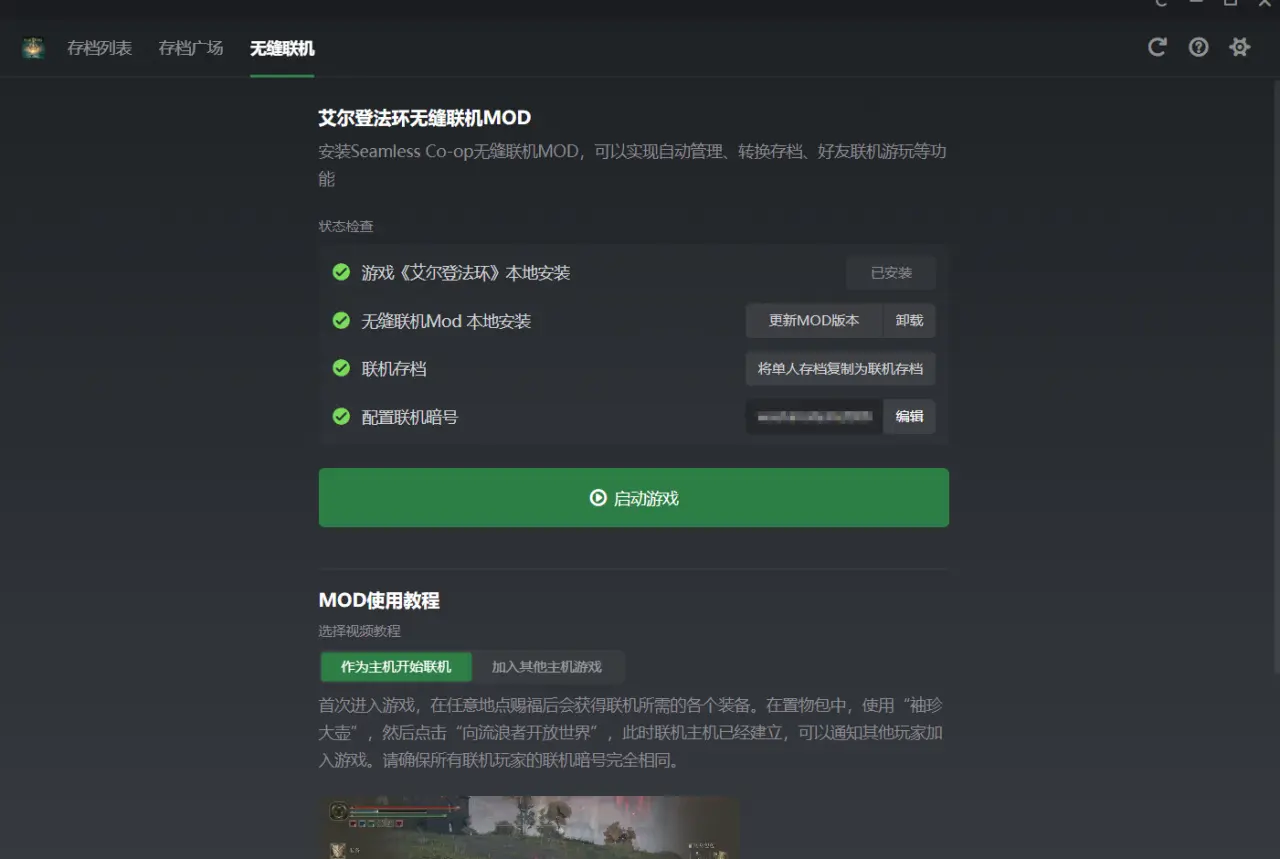
Task: Click the 状态检查 label
Action: pos(346,227)
